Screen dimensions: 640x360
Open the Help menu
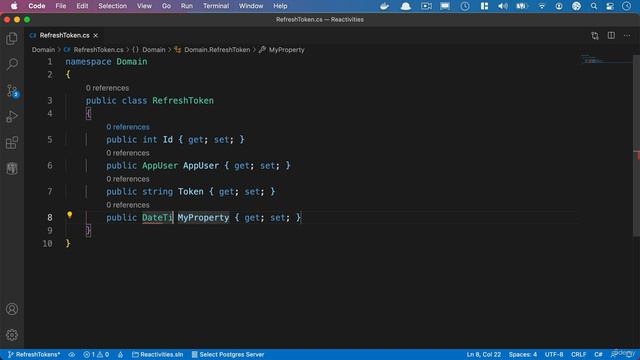click(280, 6)
